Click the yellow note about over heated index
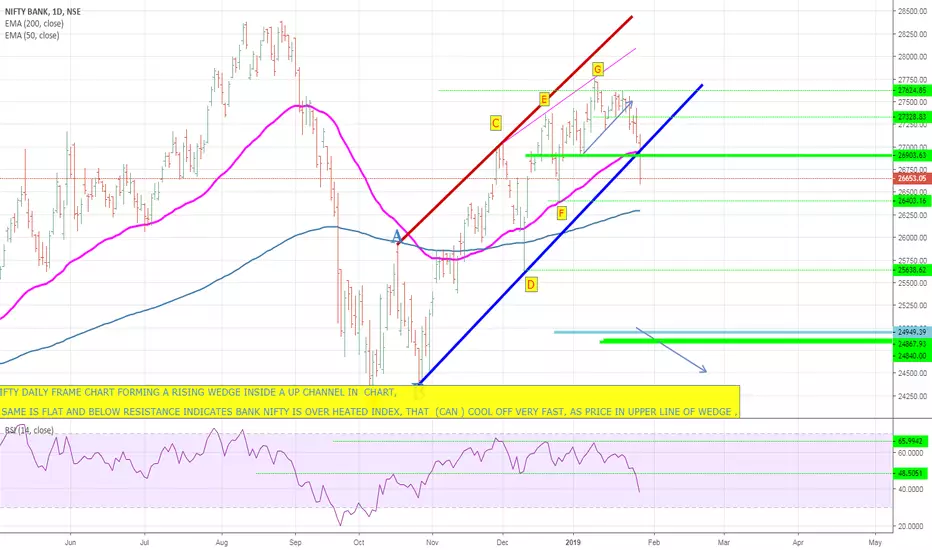Screen dimensions: 932x550 click(369, 411)
